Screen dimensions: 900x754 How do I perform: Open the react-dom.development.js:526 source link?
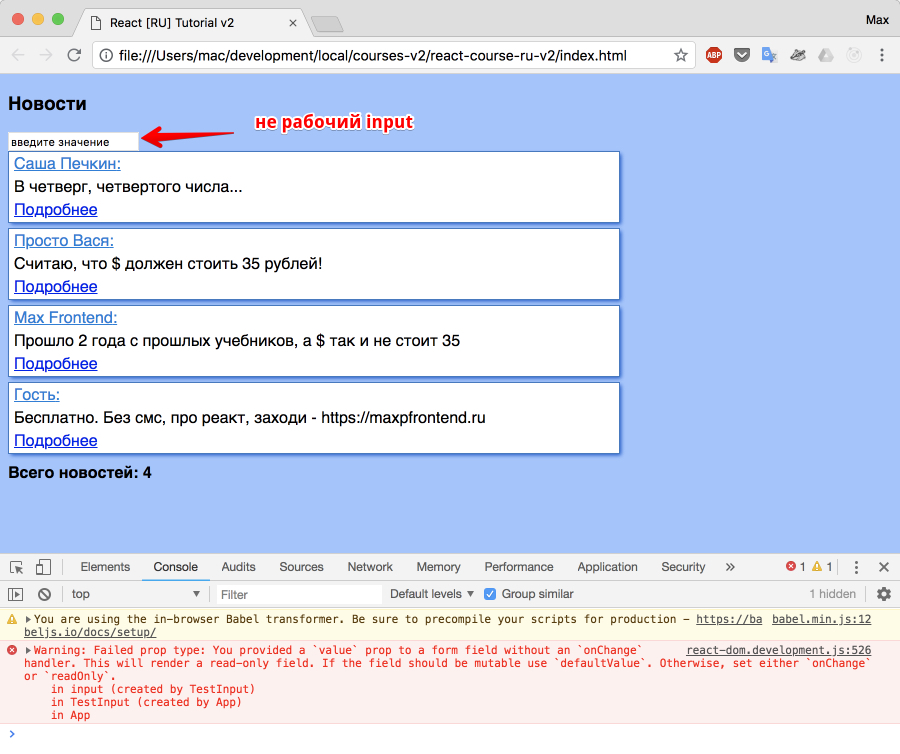pos(778,650)
